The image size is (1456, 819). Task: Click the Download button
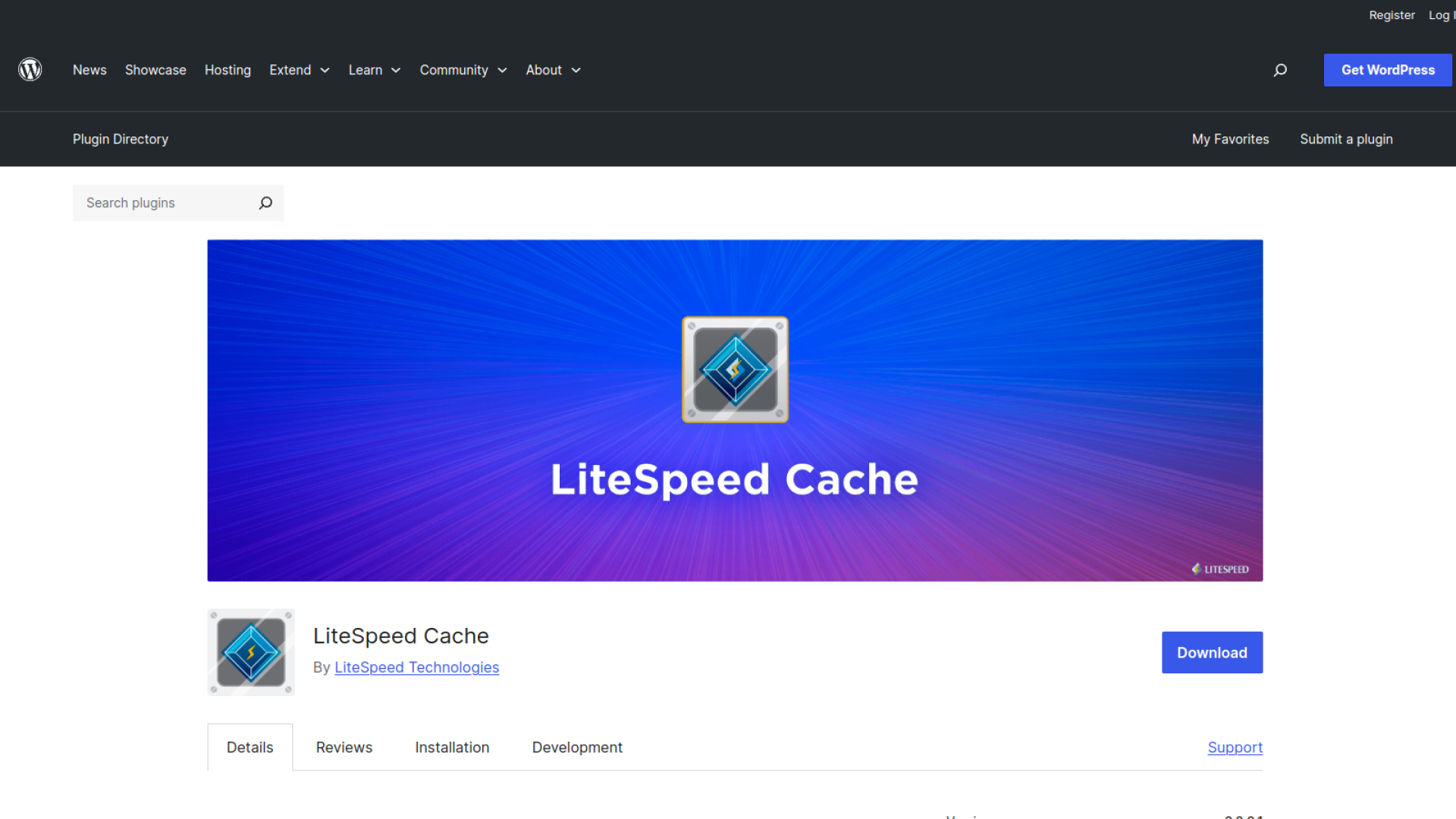click(1212, 652)
